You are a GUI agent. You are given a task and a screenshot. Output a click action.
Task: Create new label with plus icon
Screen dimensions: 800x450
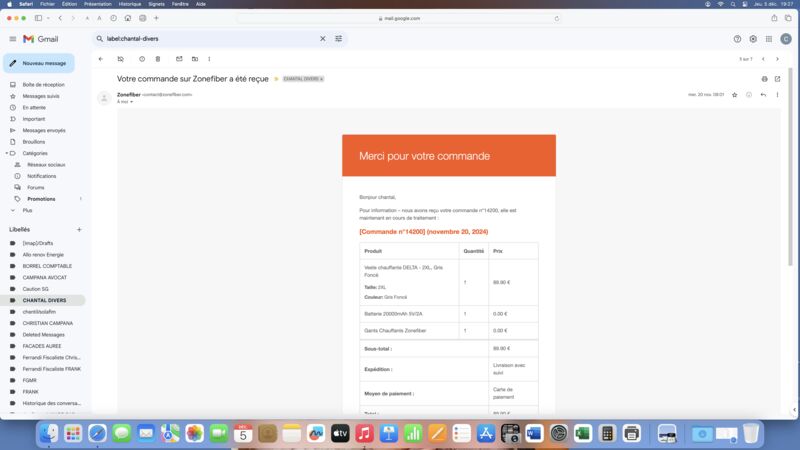79,230
